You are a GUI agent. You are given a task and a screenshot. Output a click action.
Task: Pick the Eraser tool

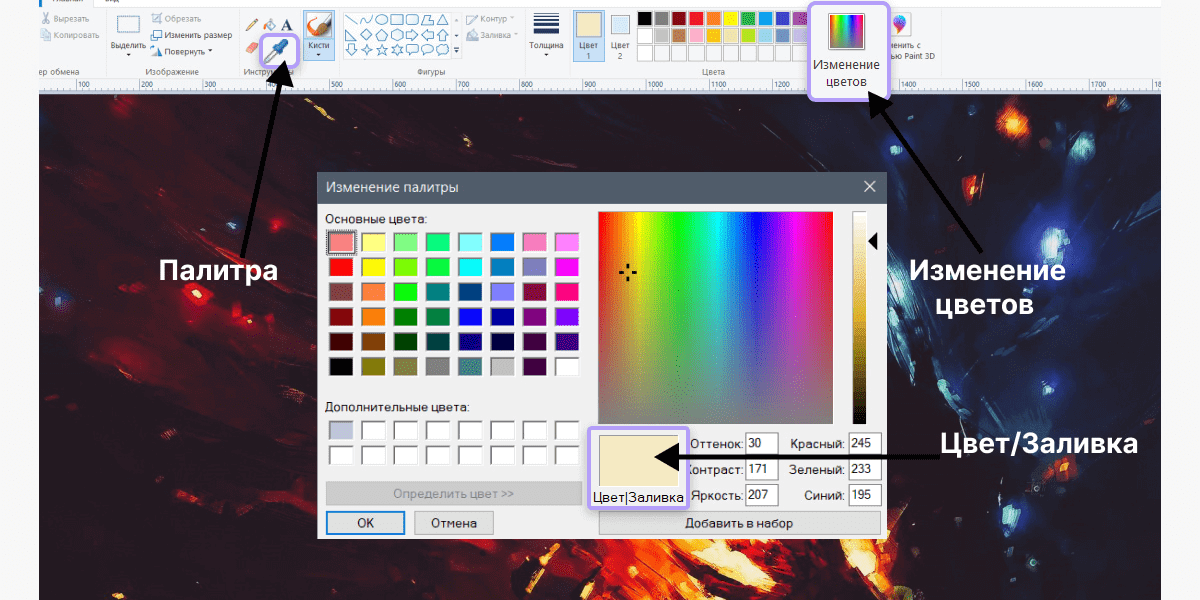[x=251, y=47]
